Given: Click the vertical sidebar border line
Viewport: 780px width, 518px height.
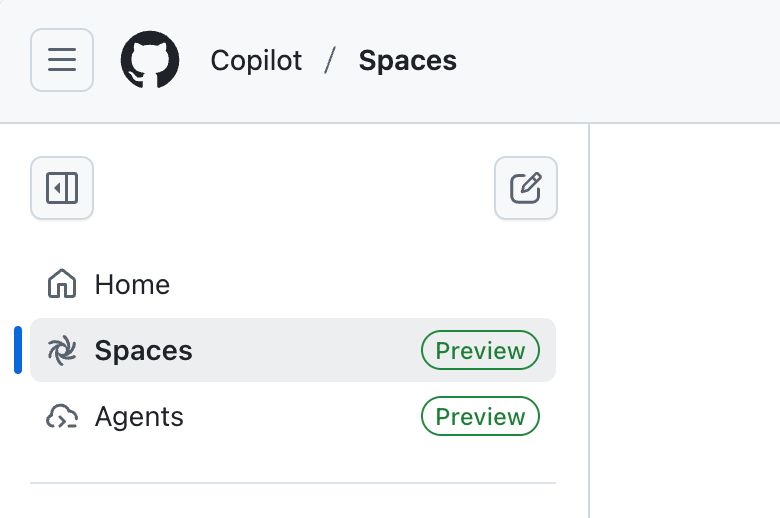Looking at the screenshot, I should pos(589,320).
